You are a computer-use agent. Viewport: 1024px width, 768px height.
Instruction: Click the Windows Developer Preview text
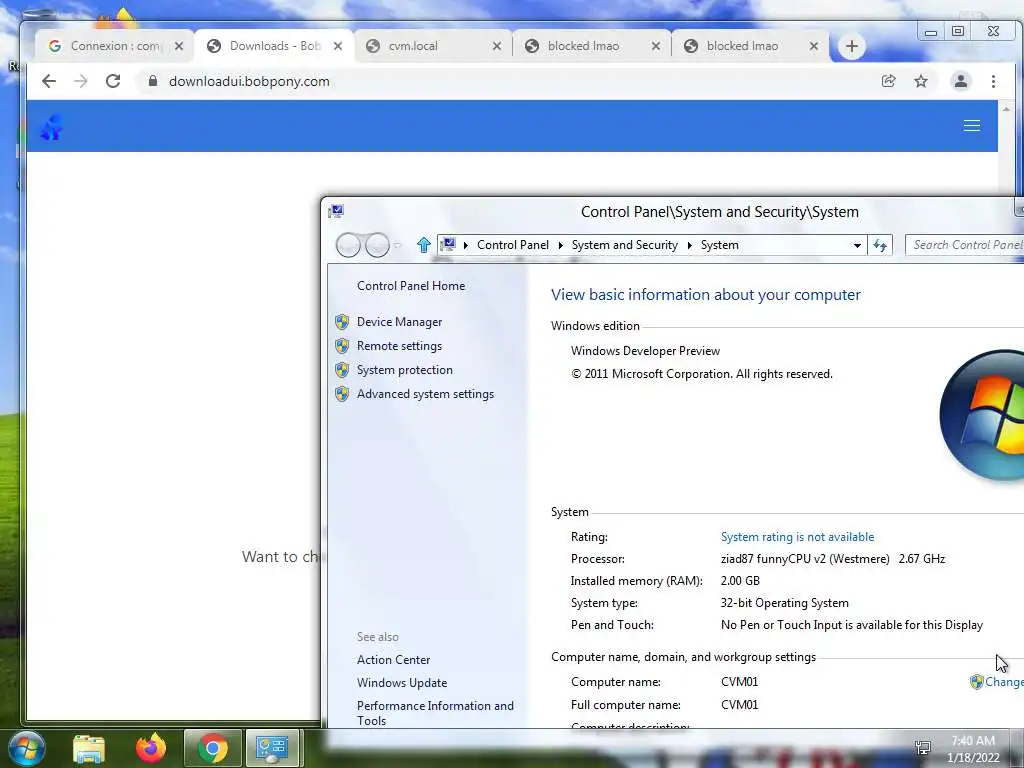645,351
